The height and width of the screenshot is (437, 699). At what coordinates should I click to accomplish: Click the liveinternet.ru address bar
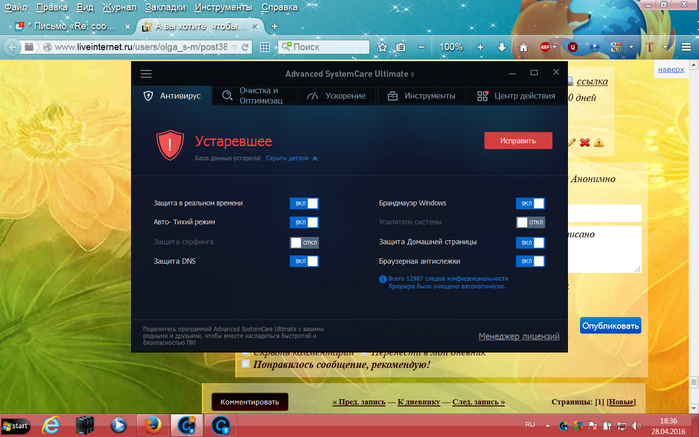coord(140,47)
